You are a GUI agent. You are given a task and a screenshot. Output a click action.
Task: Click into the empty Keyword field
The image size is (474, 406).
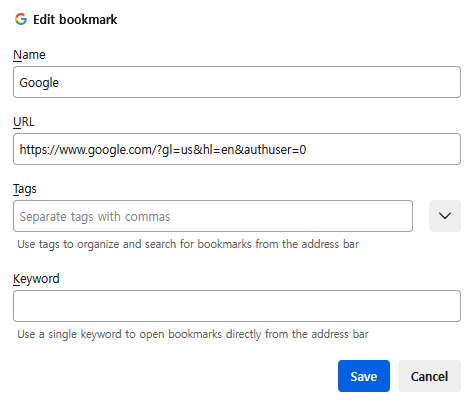pyautogui.click(x=237, y=306)
